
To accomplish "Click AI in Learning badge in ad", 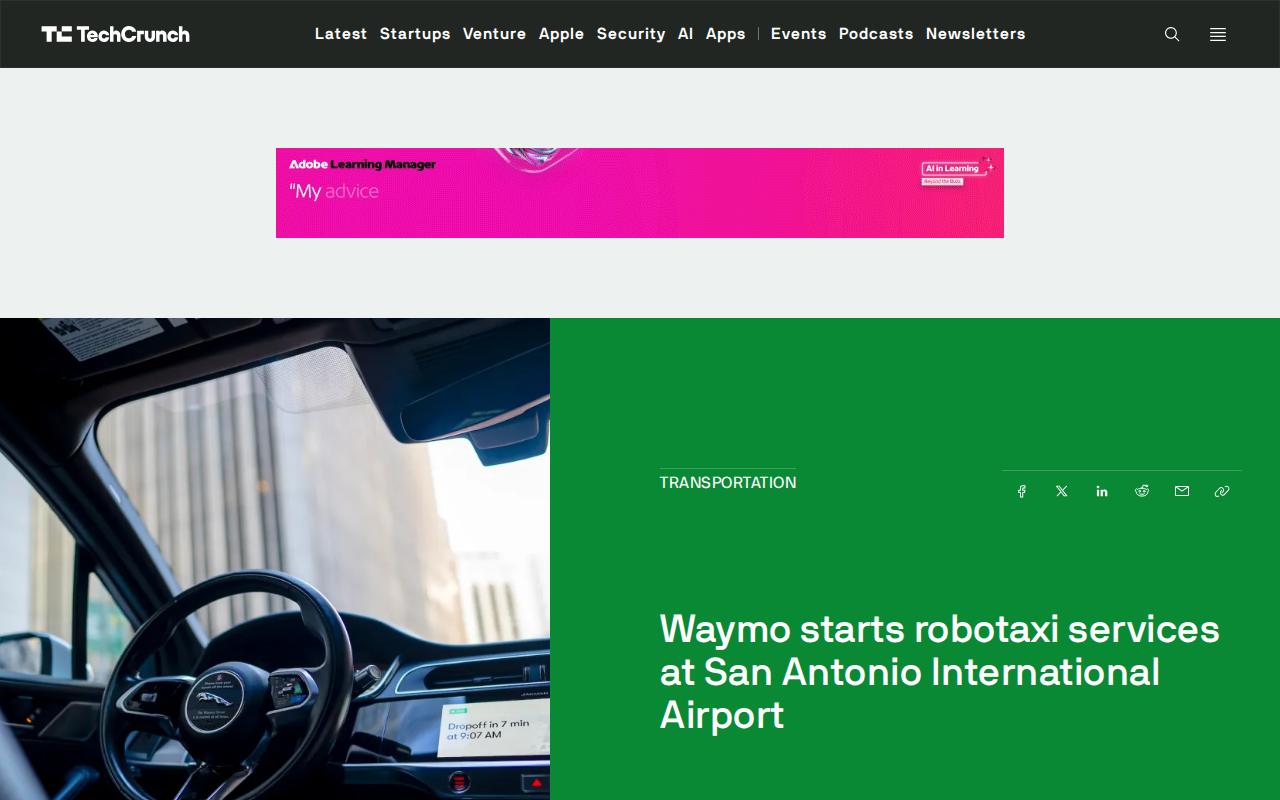I will tap(957, 171).
